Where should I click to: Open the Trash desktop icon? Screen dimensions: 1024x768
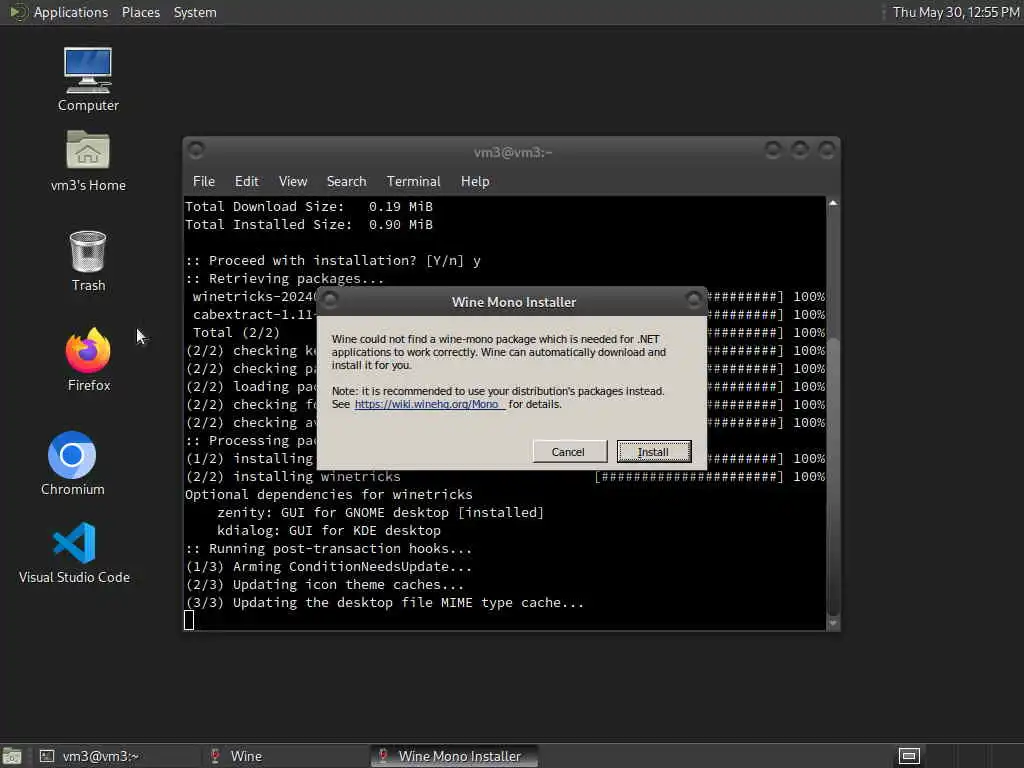[88, 261]
